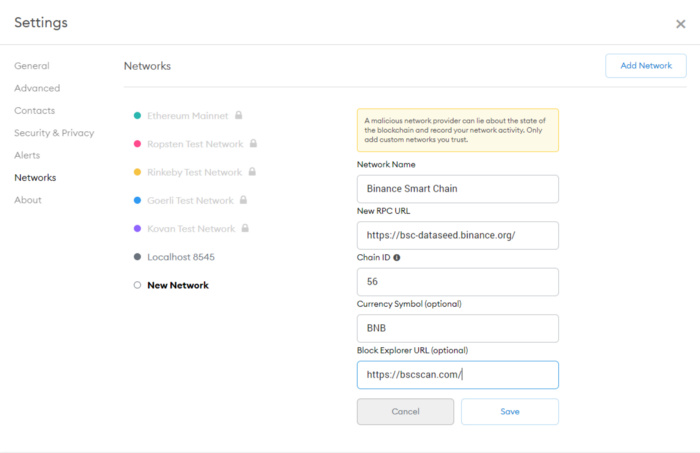The height and width of the screenshot is (453, 700).
Task: Open the About section
Action: tap(28, 200)
